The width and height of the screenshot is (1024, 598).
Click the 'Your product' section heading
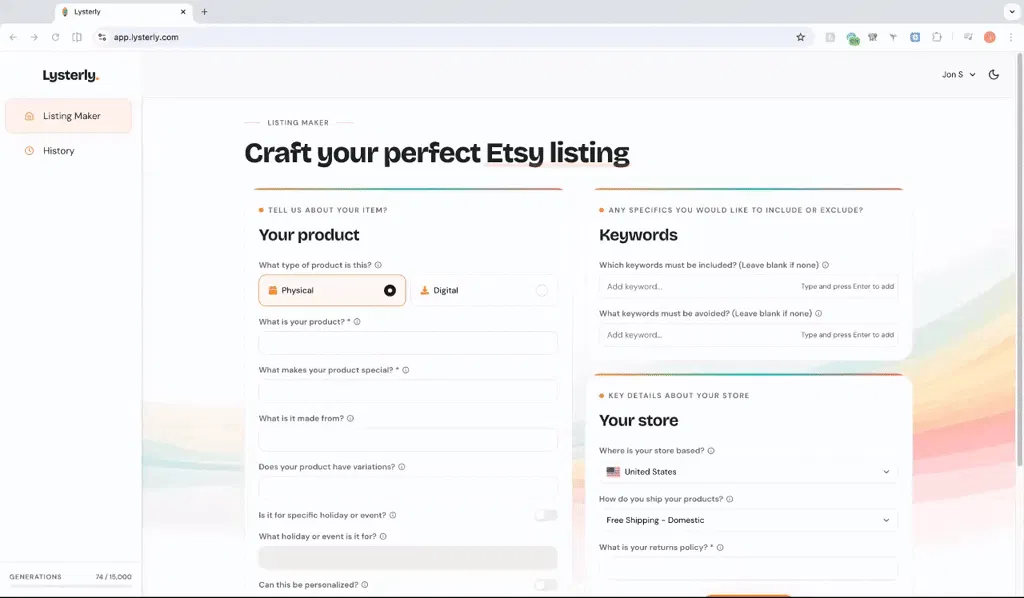(309, 235)
